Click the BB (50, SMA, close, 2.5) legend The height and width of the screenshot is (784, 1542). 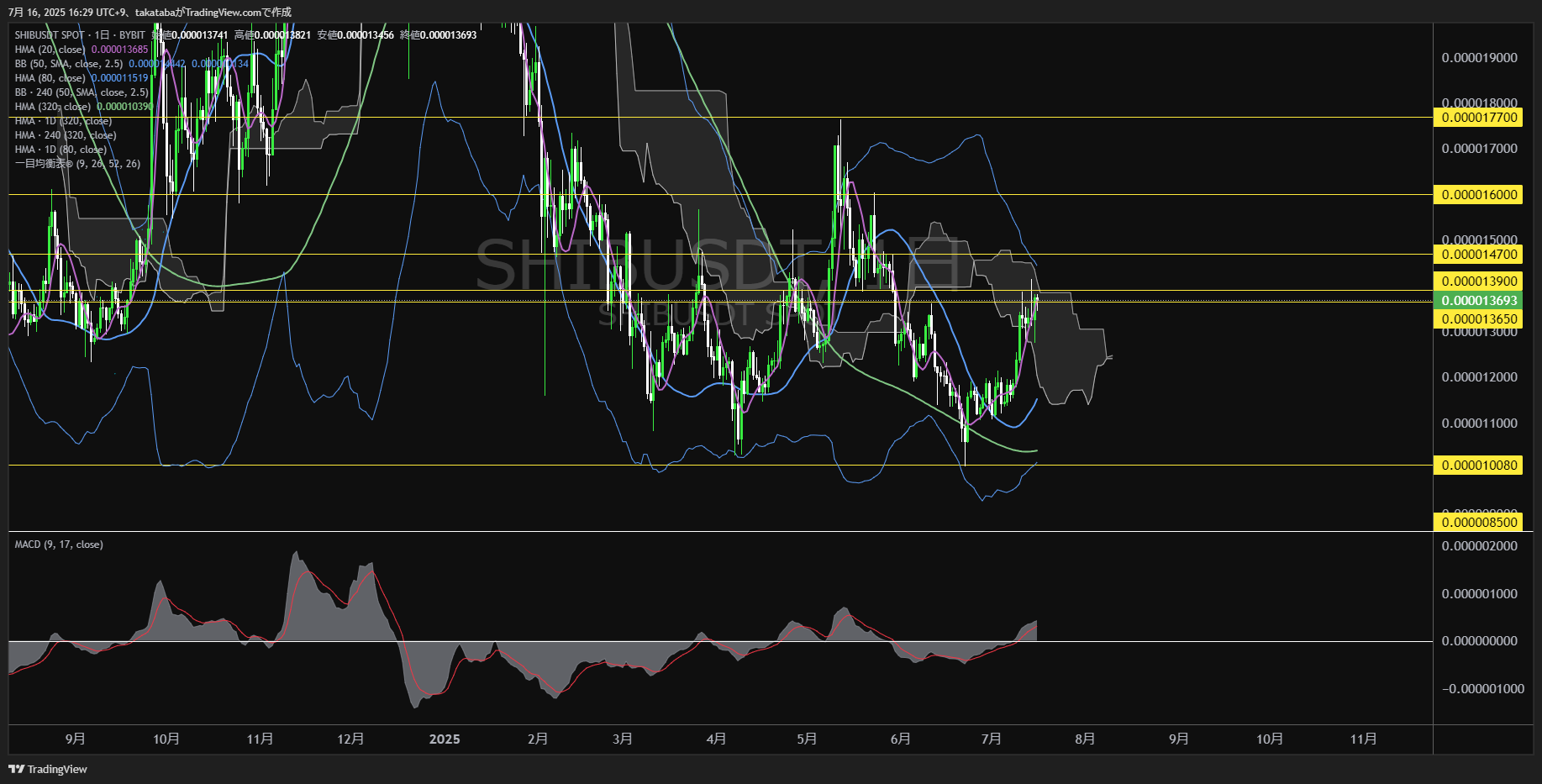(x=69, y=64)
